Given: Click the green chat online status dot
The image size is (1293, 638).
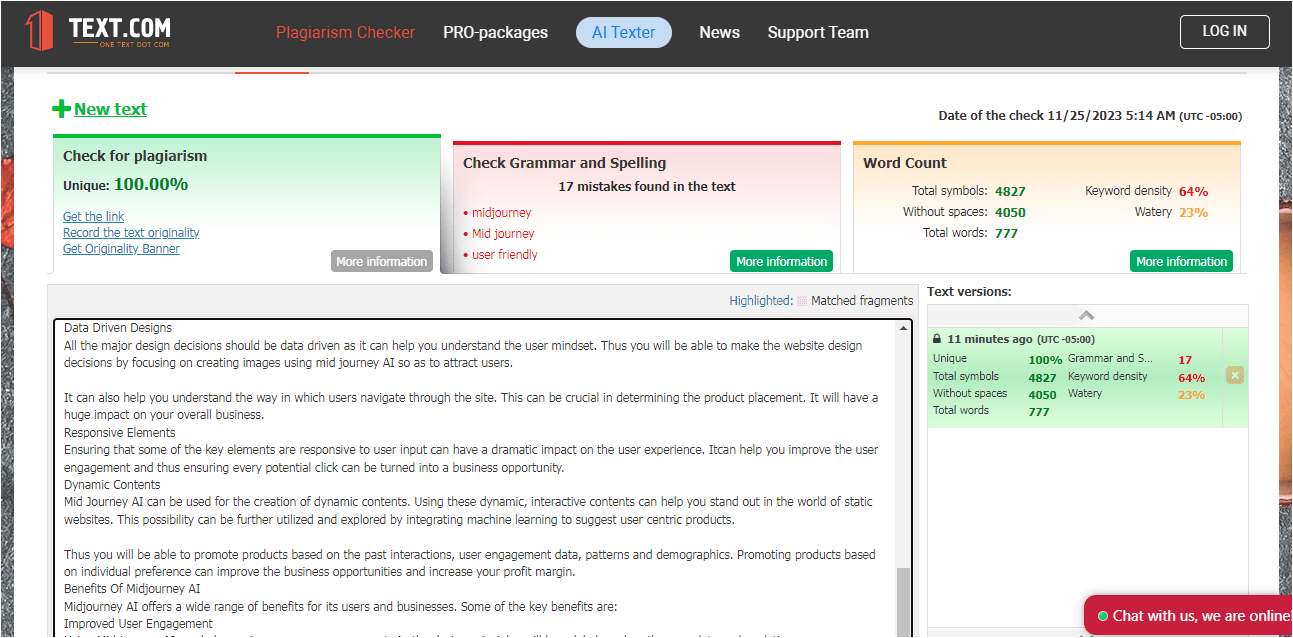Looking at the screenshot, I should point(1103,616).
